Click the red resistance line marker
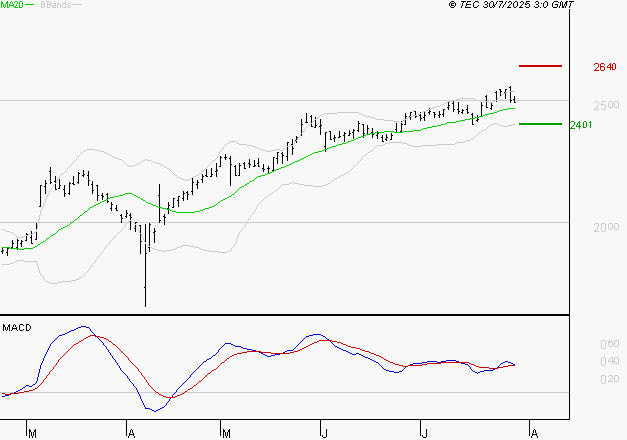The image size is (627, 440). [x=540, y=66]
